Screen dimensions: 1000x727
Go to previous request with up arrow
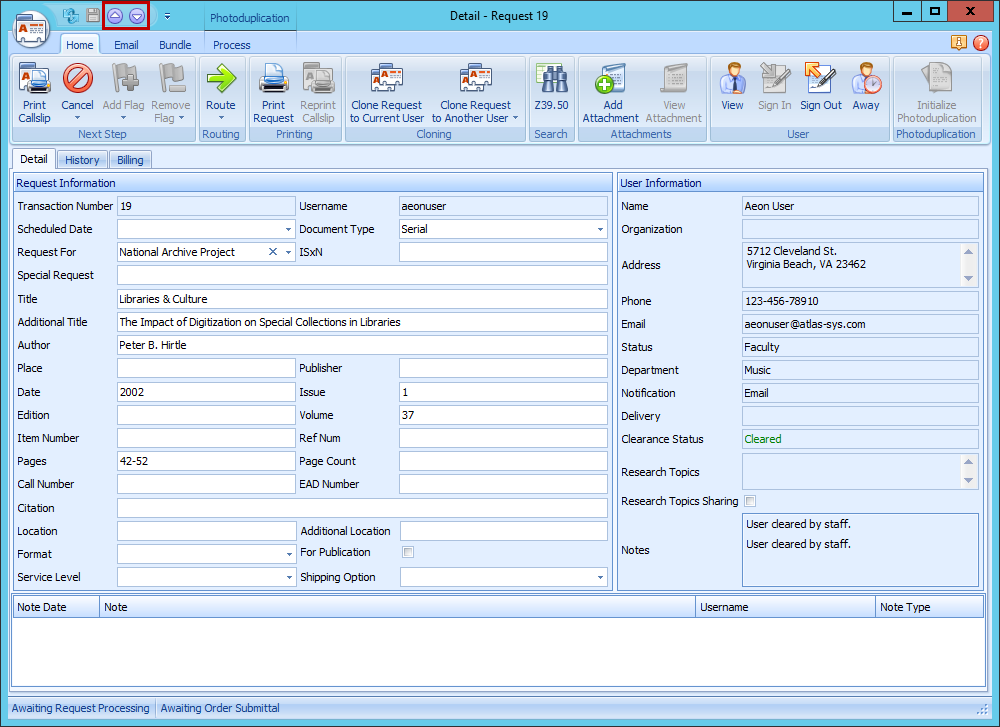[x=115, y=16]
